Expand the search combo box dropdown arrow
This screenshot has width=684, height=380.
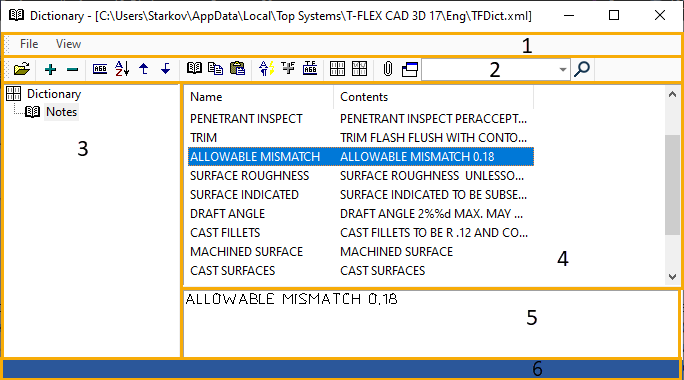(x=563, y=70)
